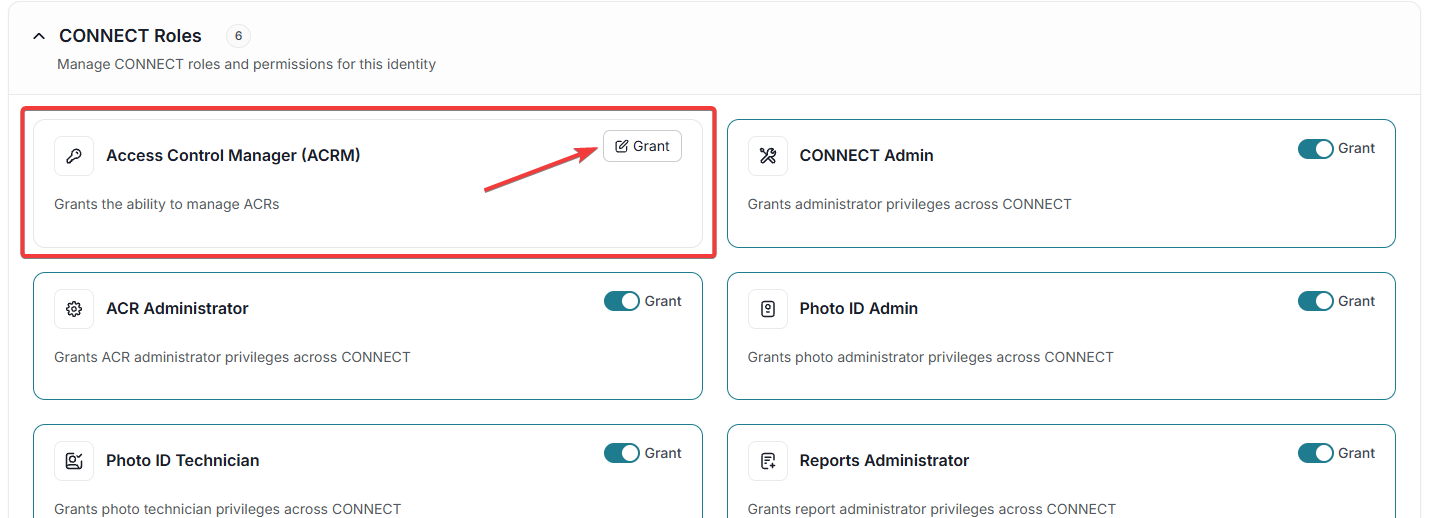Click the Photo ID Admin badge icon
The height and width of the screenshot is (518, 1433).
coord(768,309)
